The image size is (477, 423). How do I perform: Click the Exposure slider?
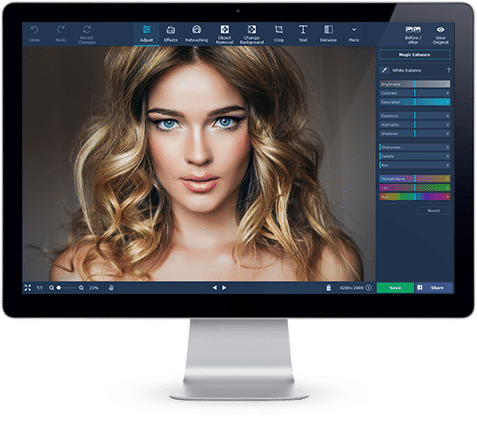pos(415,116)
